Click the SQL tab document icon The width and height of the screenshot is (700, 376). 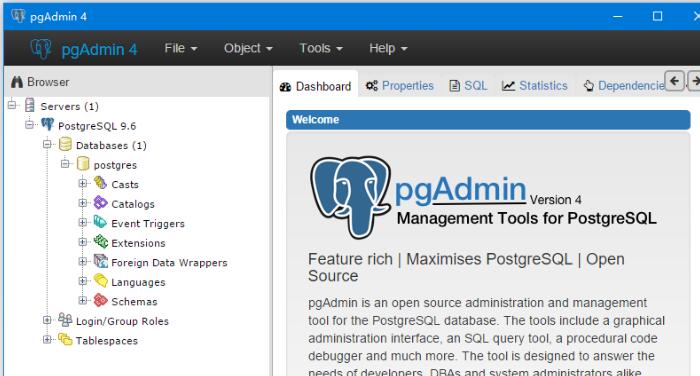[x=454, y=86]
